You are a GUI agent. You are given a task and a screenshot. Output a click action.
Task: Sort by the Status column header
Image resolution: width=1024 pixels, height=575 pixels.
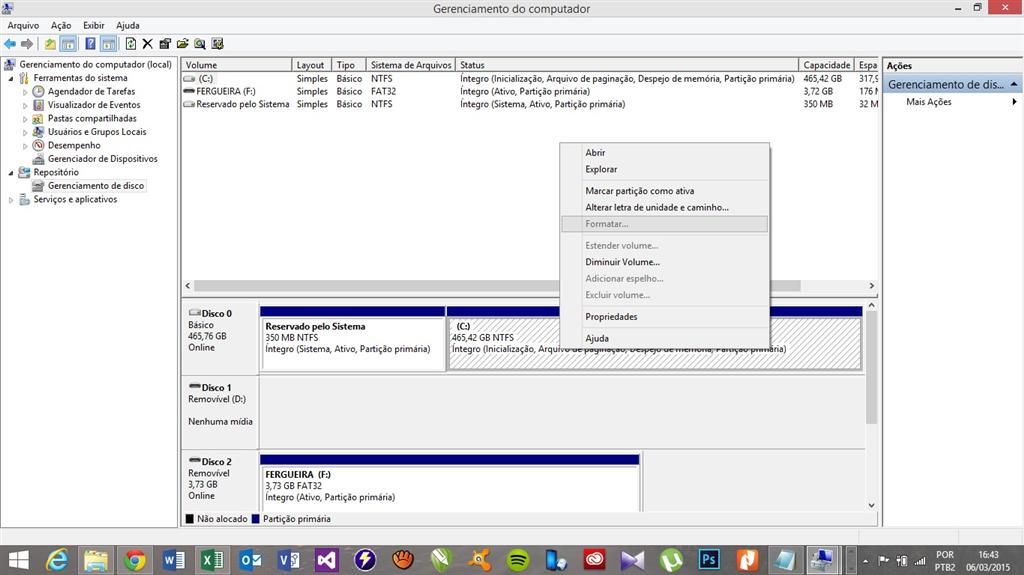click(627, 65)
